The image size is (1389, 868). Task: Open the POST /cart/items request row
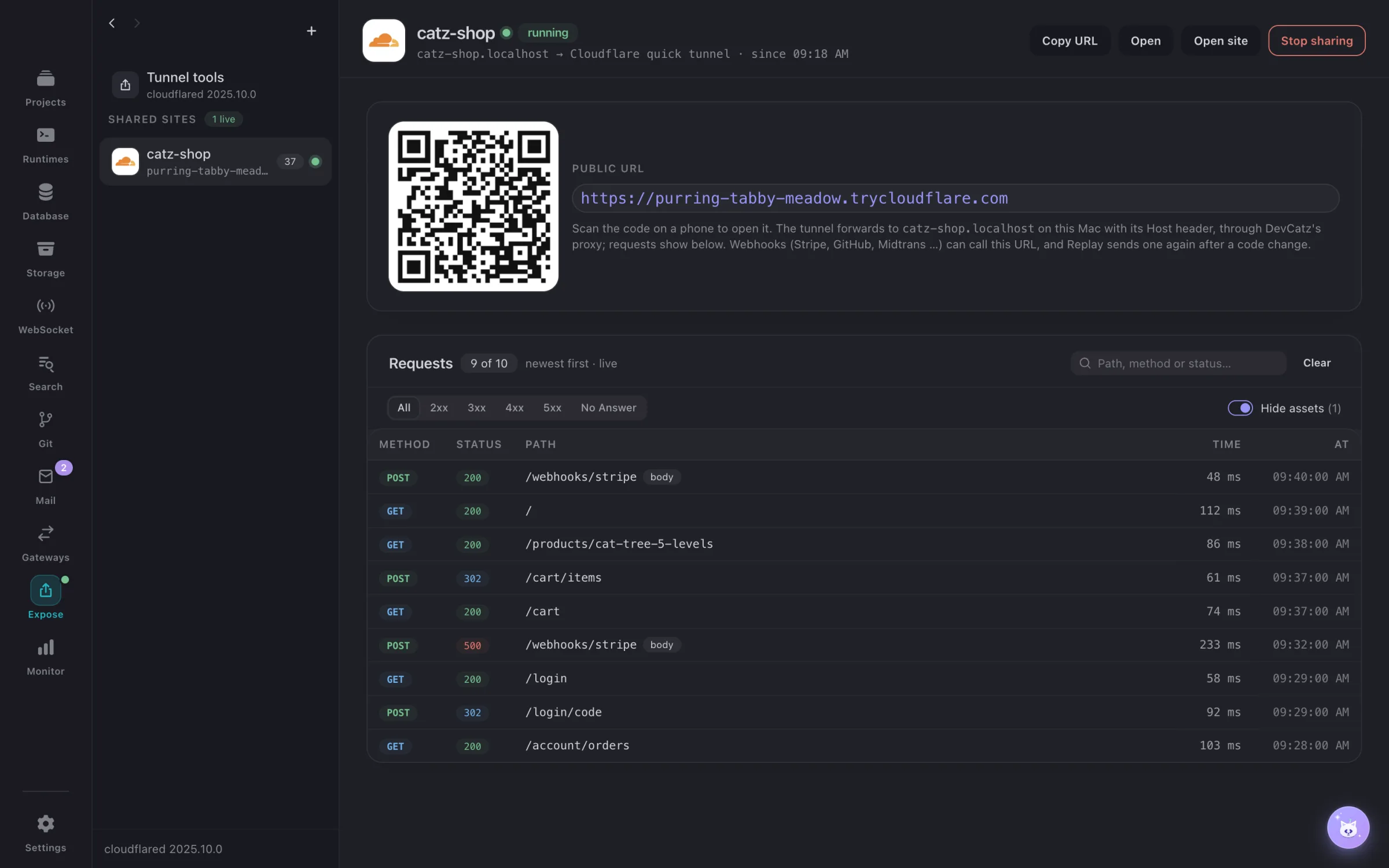[864, 578]
